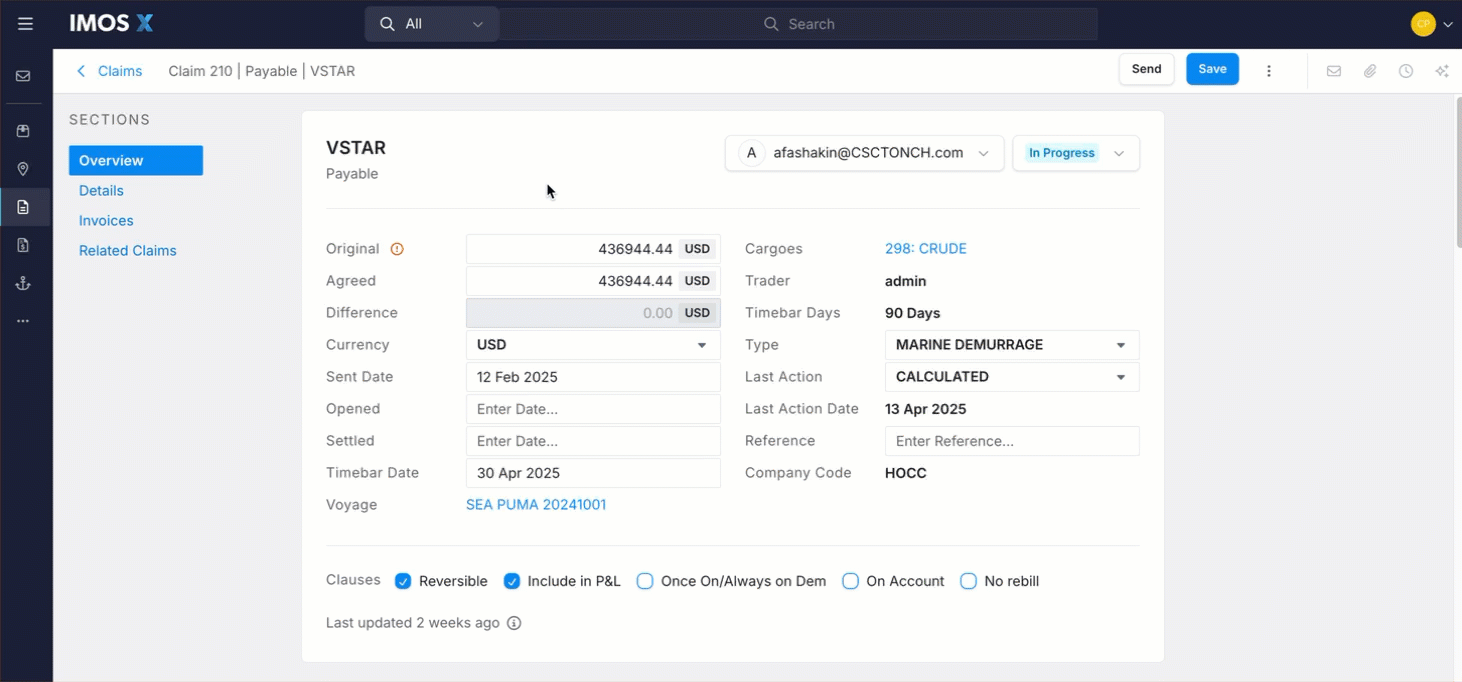Open the anchor ports sidebar icon
This screenshot has height=682, width=1462.
click(x=23, y=283)
